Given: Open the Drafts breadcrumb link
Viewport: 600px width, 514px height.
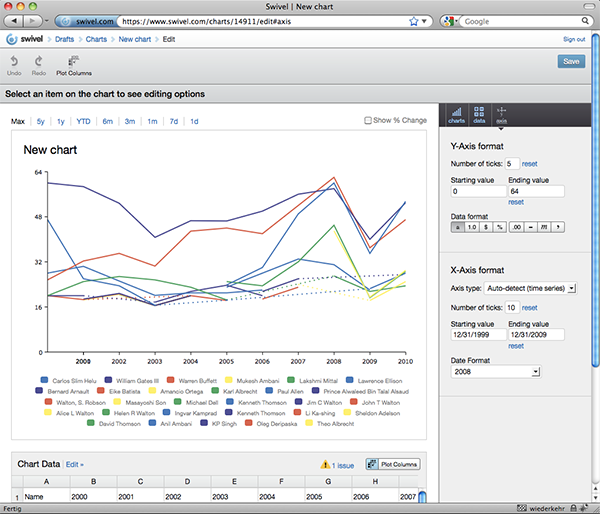Looking at the screenshot, I should click(64, 39).
